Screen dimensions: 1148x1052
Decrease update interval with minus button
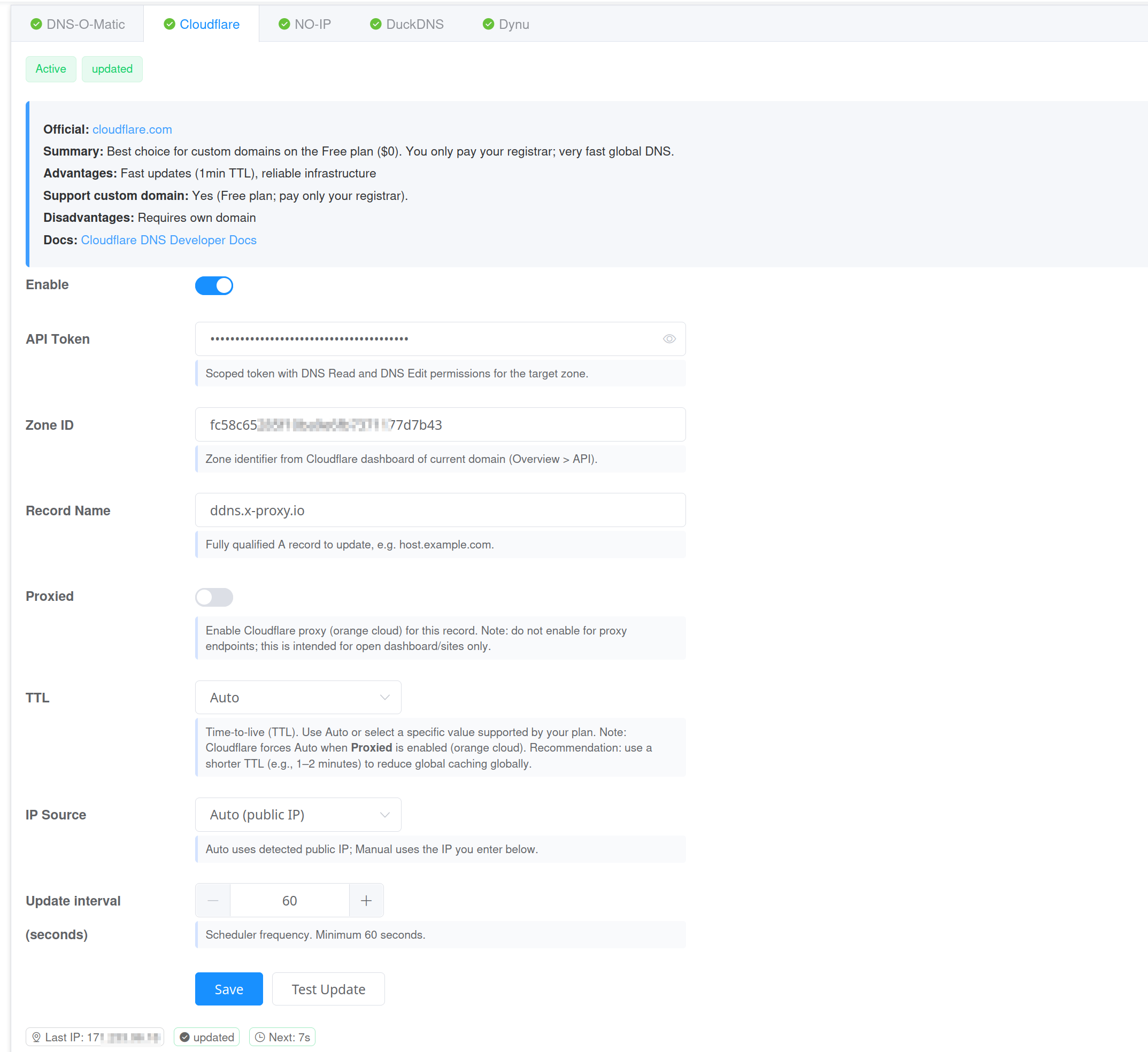[213, 900]
